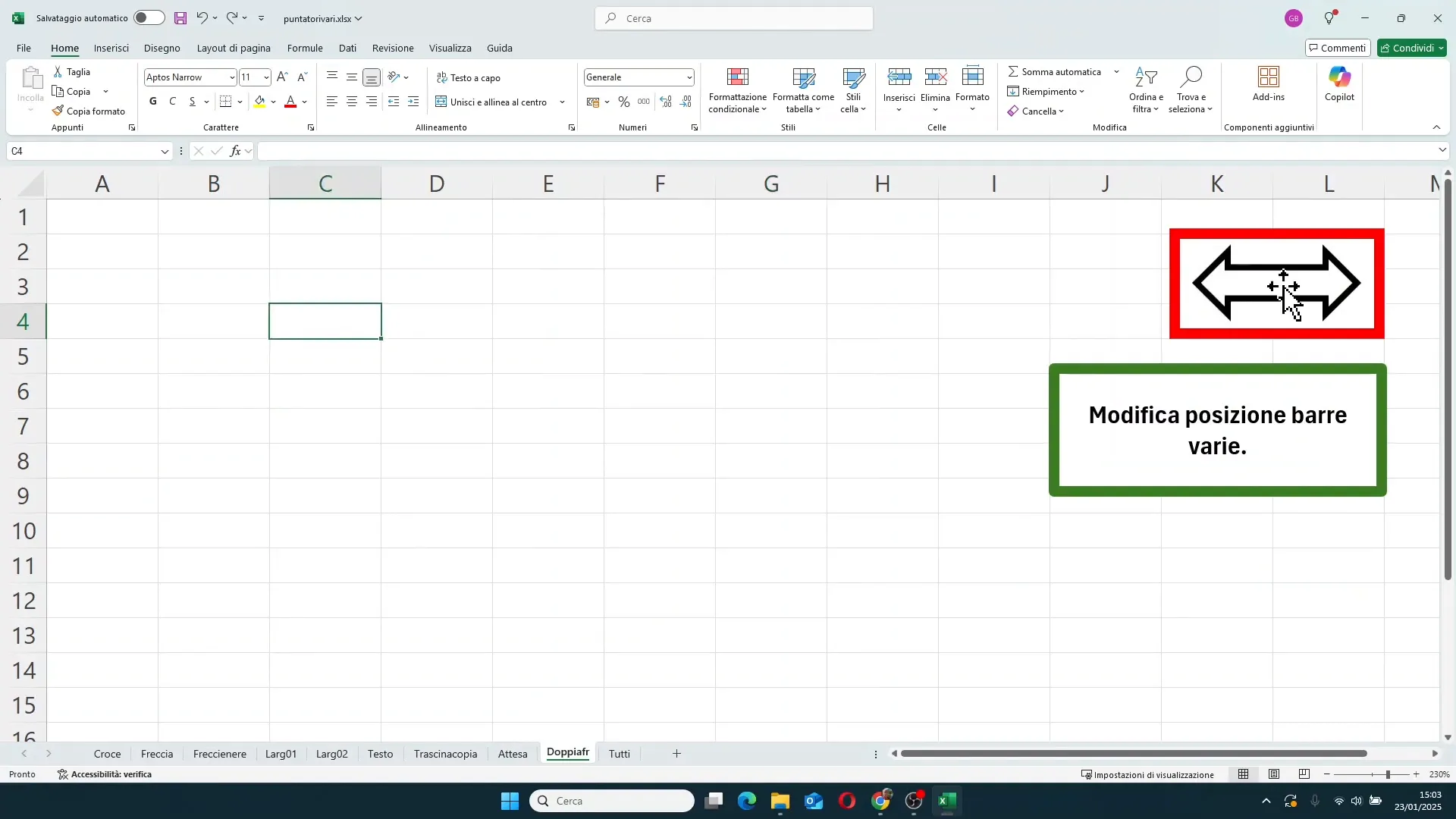The width and height of the screenshot is (1456, 819).
Task: Collapse the ribbon
Action: [1436, 127]
